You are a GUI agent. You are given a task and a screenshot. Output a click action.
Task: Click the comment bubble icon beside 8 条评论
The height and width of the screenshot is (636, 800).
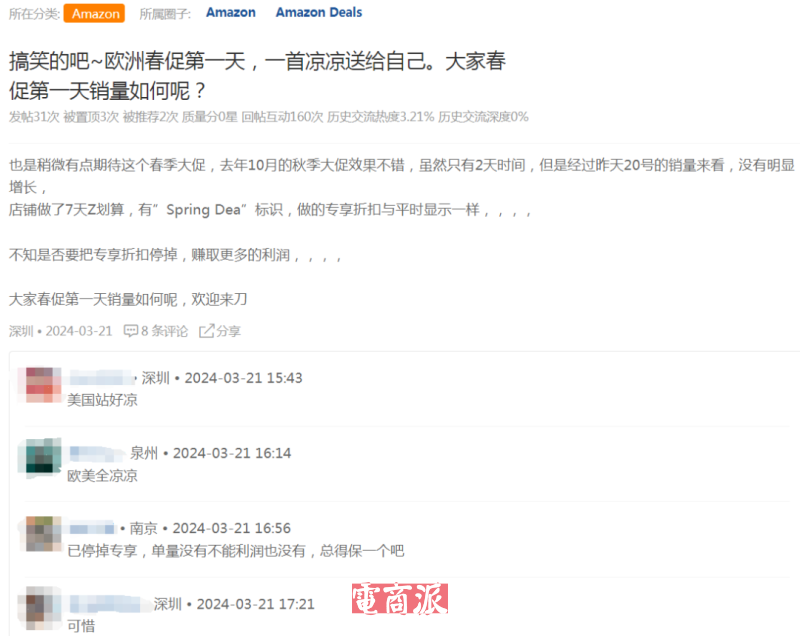click(x=130, y=331)
